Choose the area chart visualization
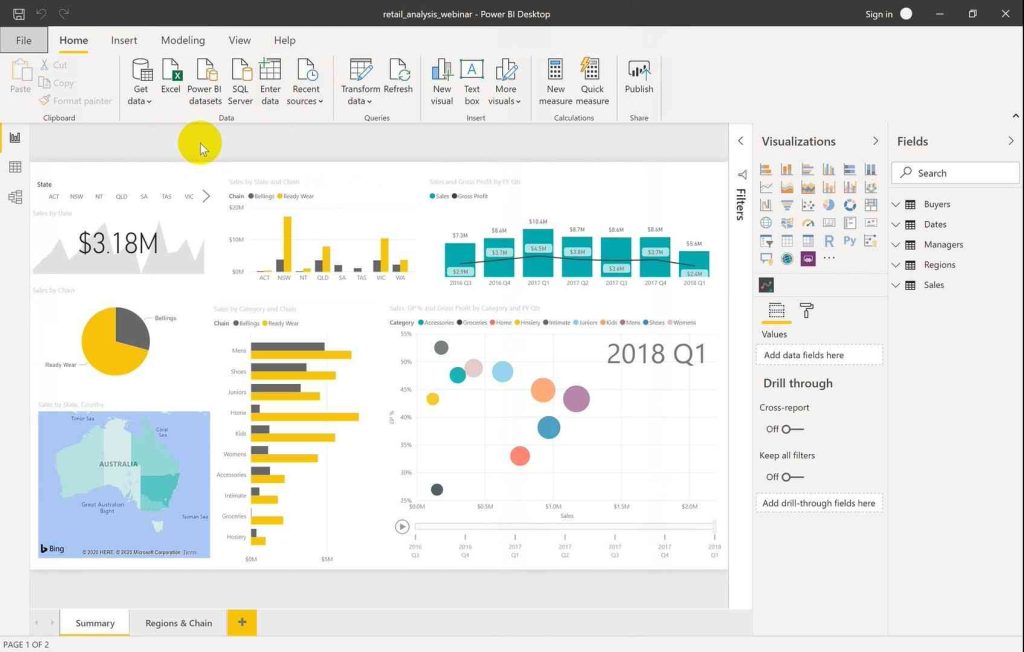Viewport: 1024px width, 652px height. (x=787, y=187)
